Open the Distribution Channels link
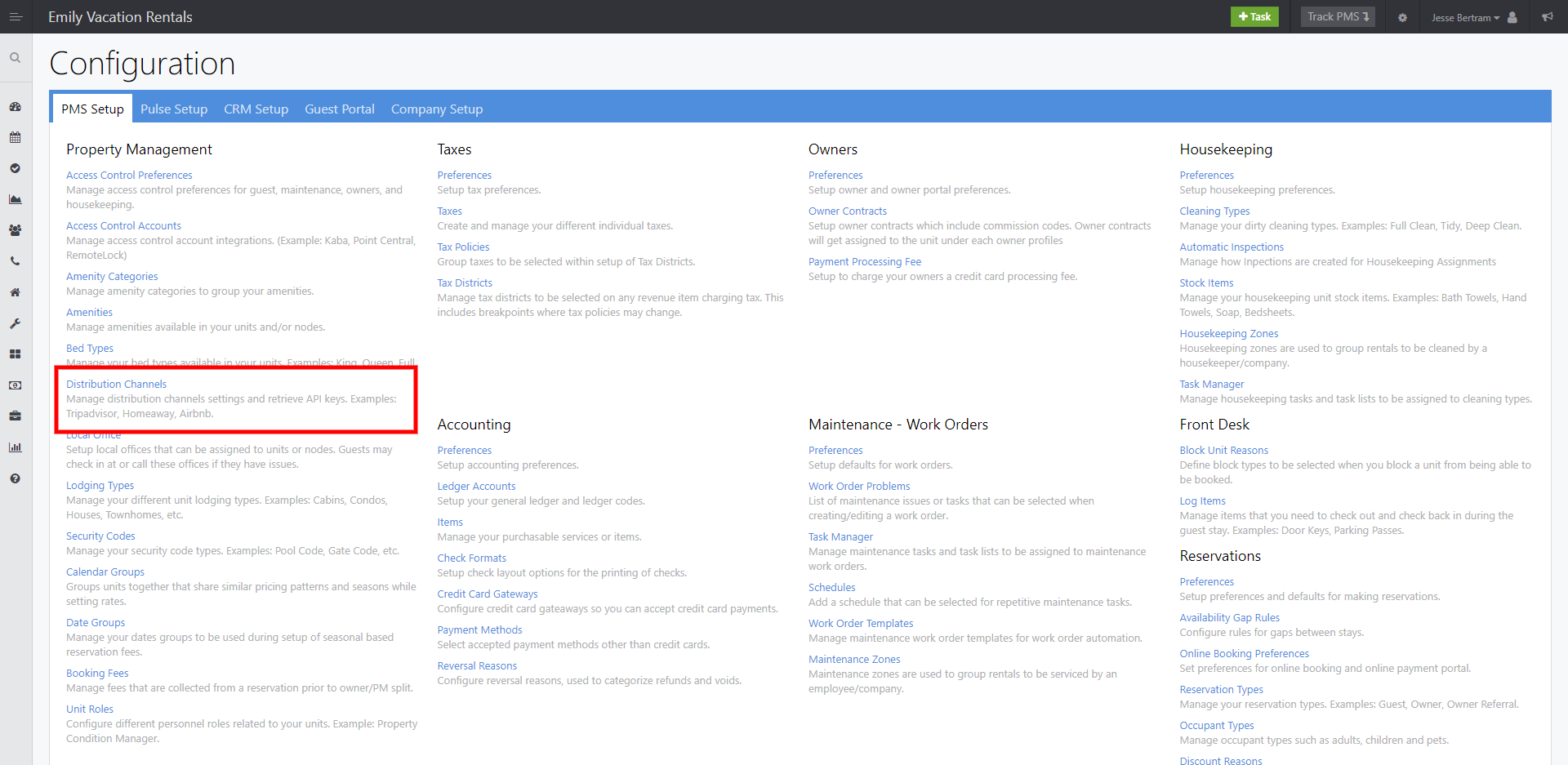 116,384
